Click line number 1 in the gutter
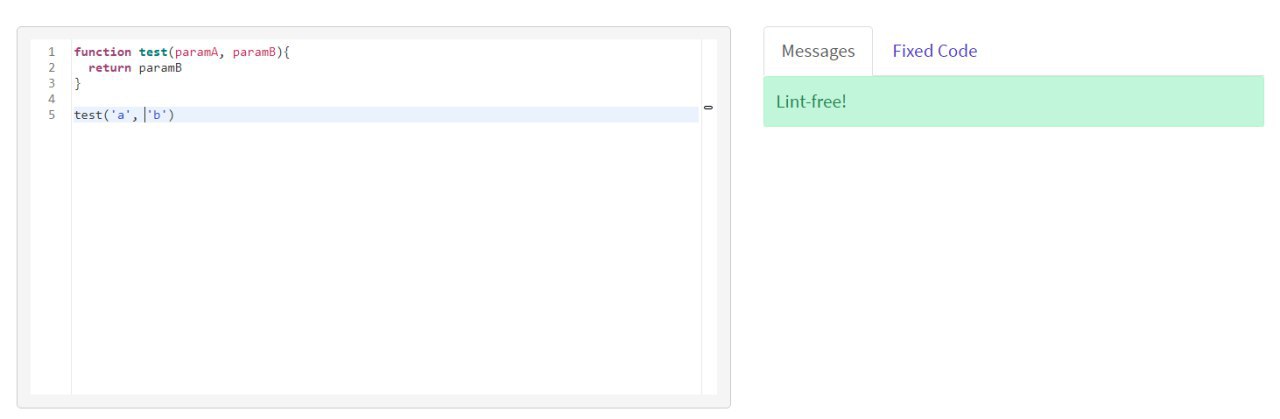This screenshot has height=419, width=1280. click(51, 52)
